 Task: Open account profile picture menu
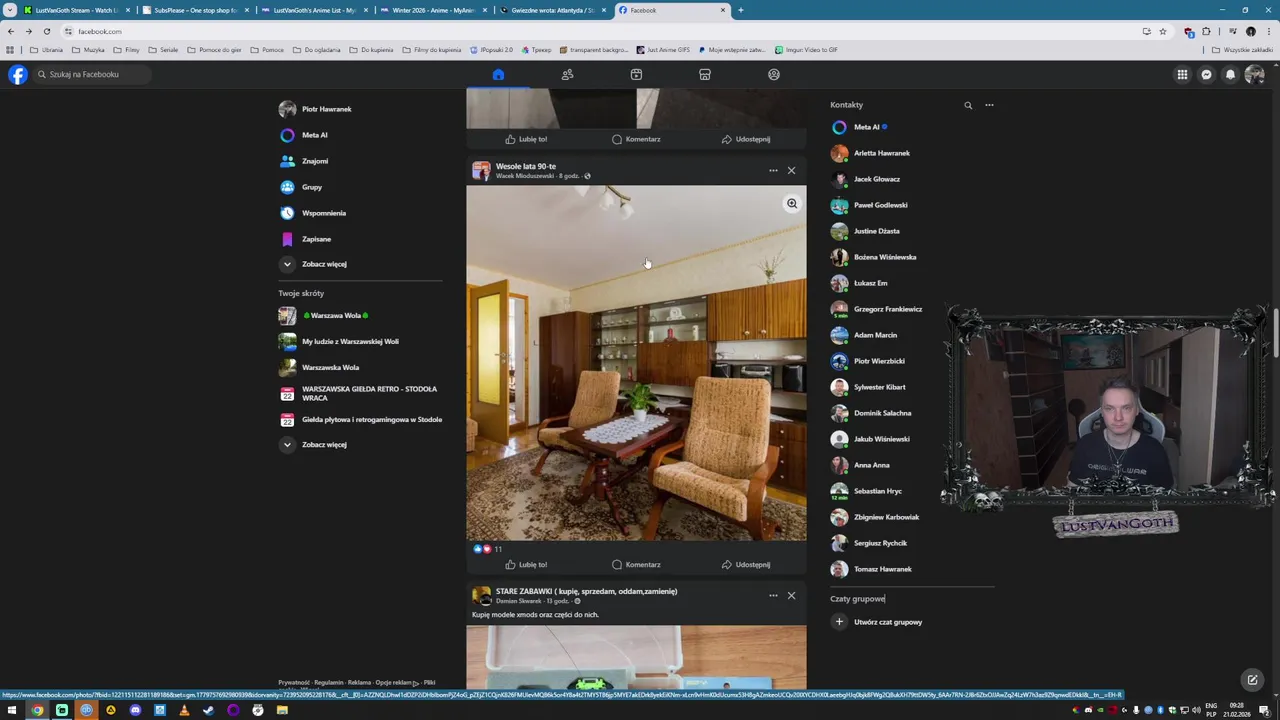(x=1254, y=74)
